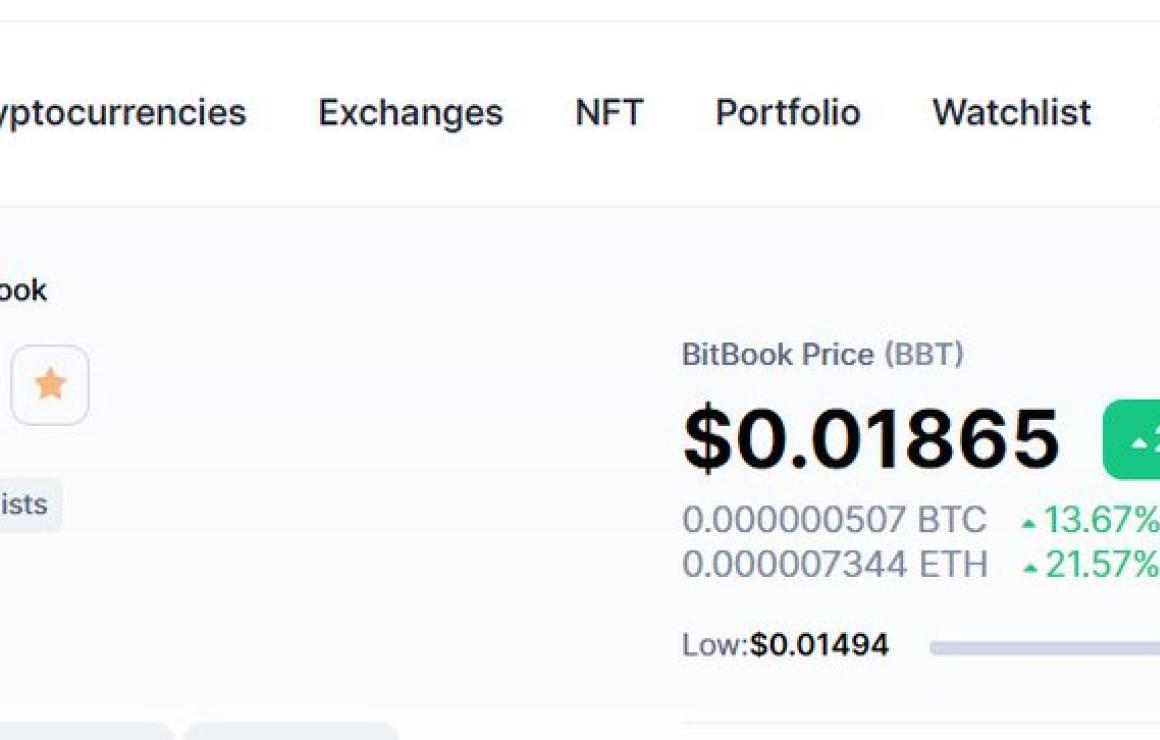The height and width of the screenshot is (740, 1160).
Task: Open the NFT navigation item
Action: tap(609, 113)
